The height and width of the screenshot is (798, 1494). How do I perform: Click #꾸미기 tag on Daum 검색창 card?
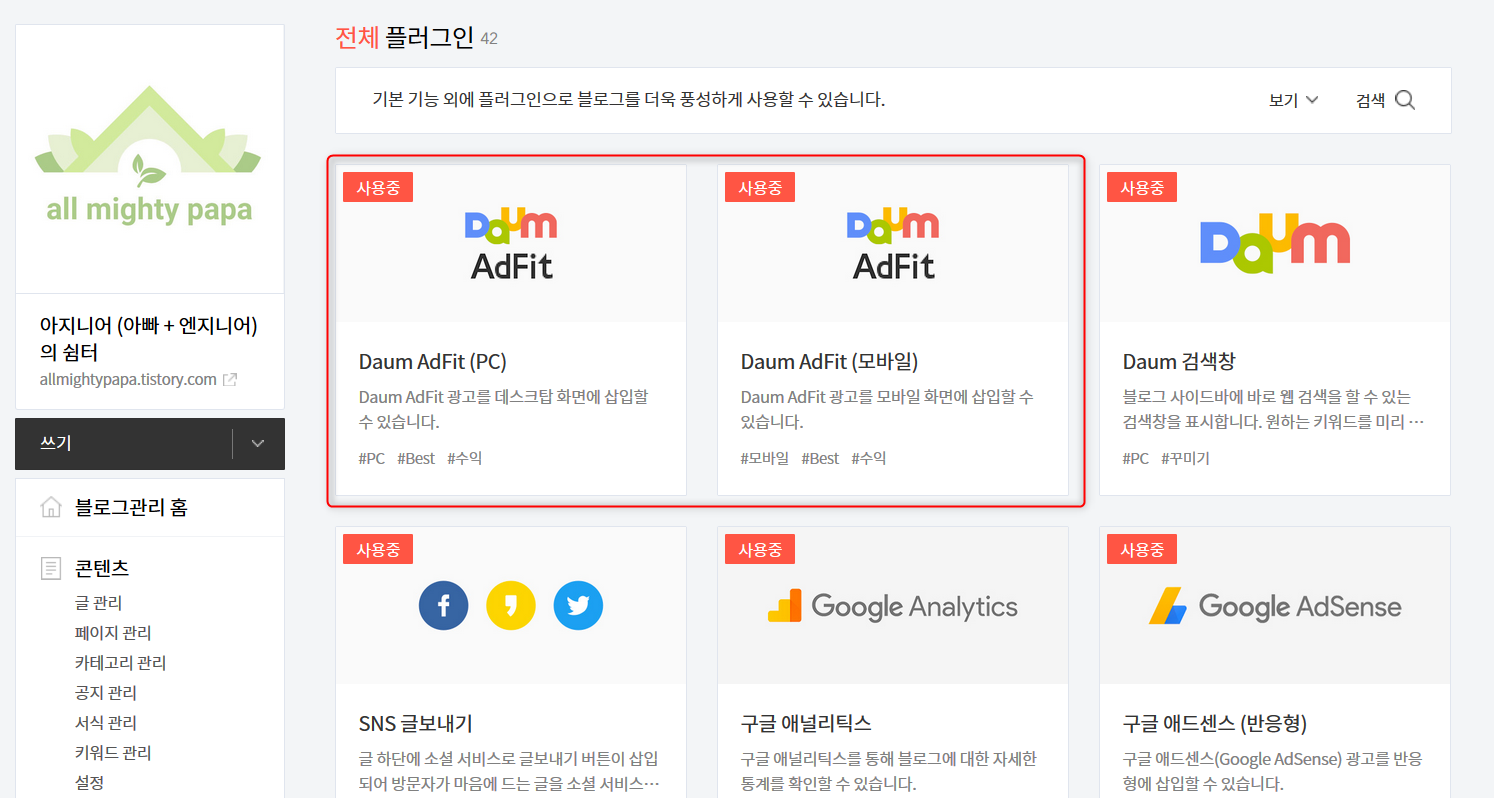point(1186,459)
